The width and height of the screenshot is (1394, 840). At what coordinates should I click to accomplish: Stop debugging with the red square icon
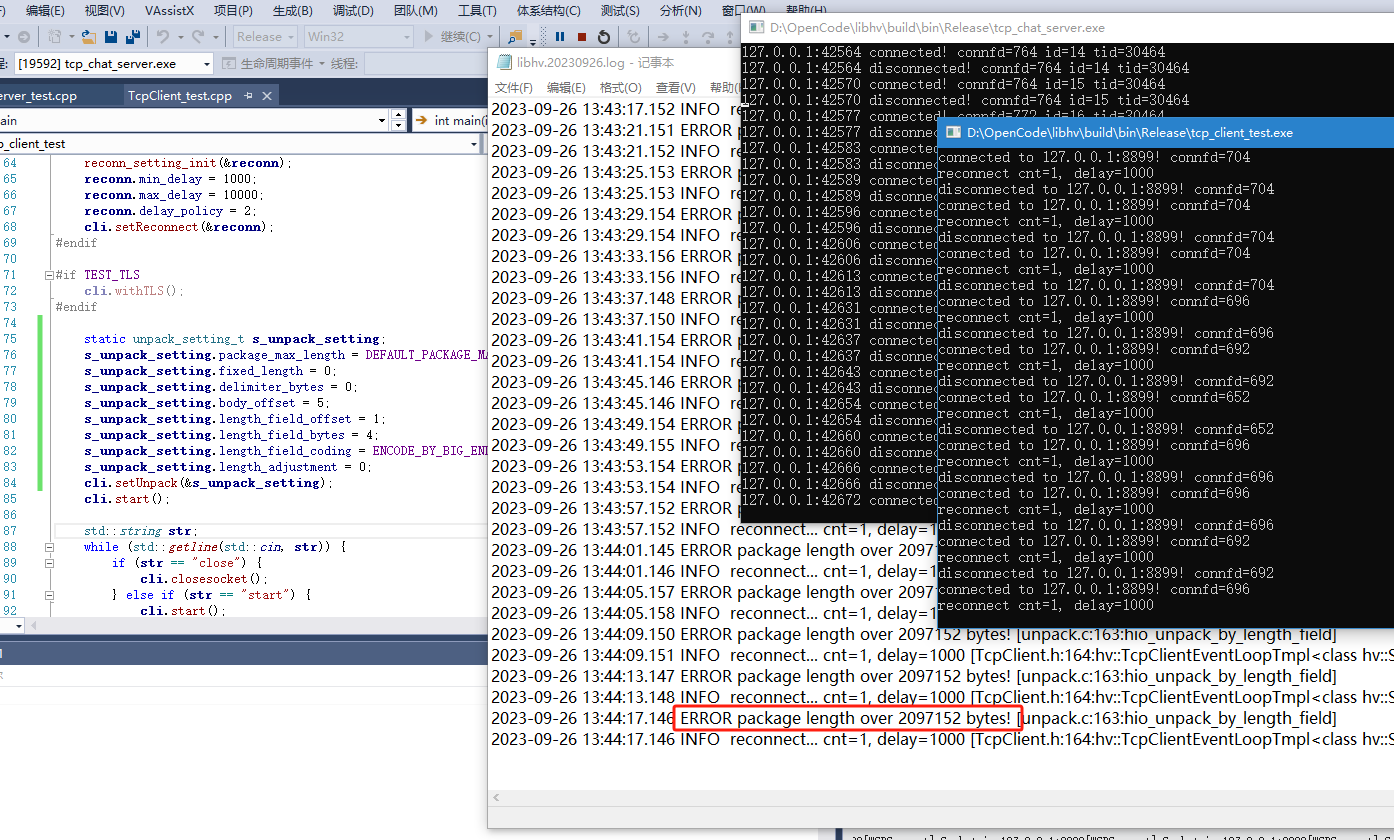click(581, 37)
